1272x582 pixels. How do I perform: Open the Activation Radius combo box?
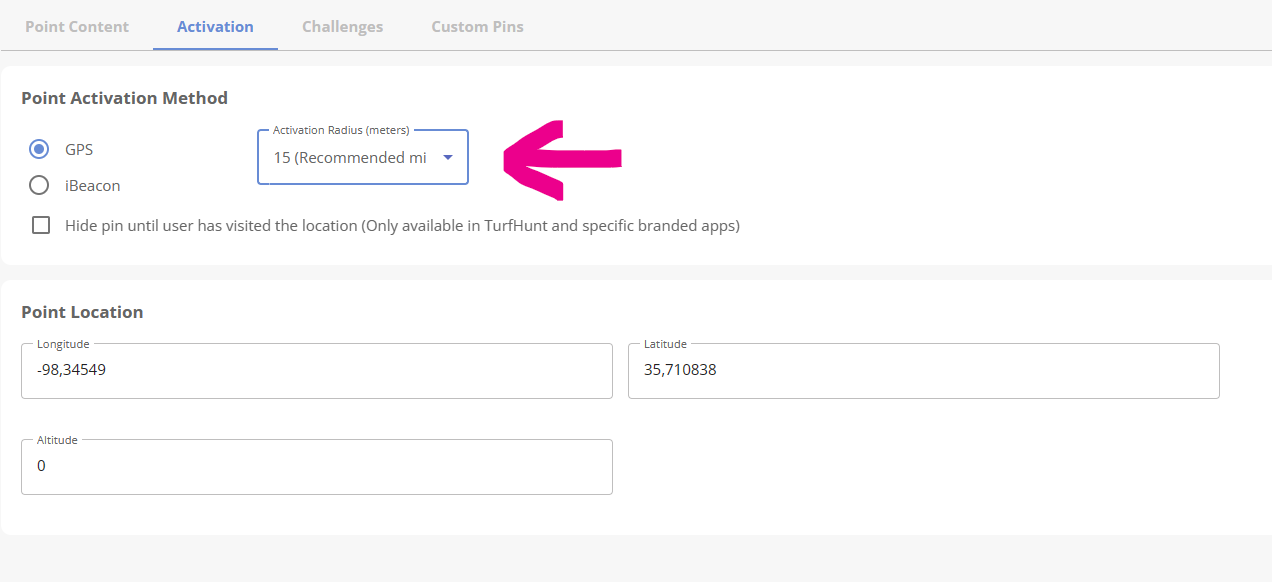[362, 157]
